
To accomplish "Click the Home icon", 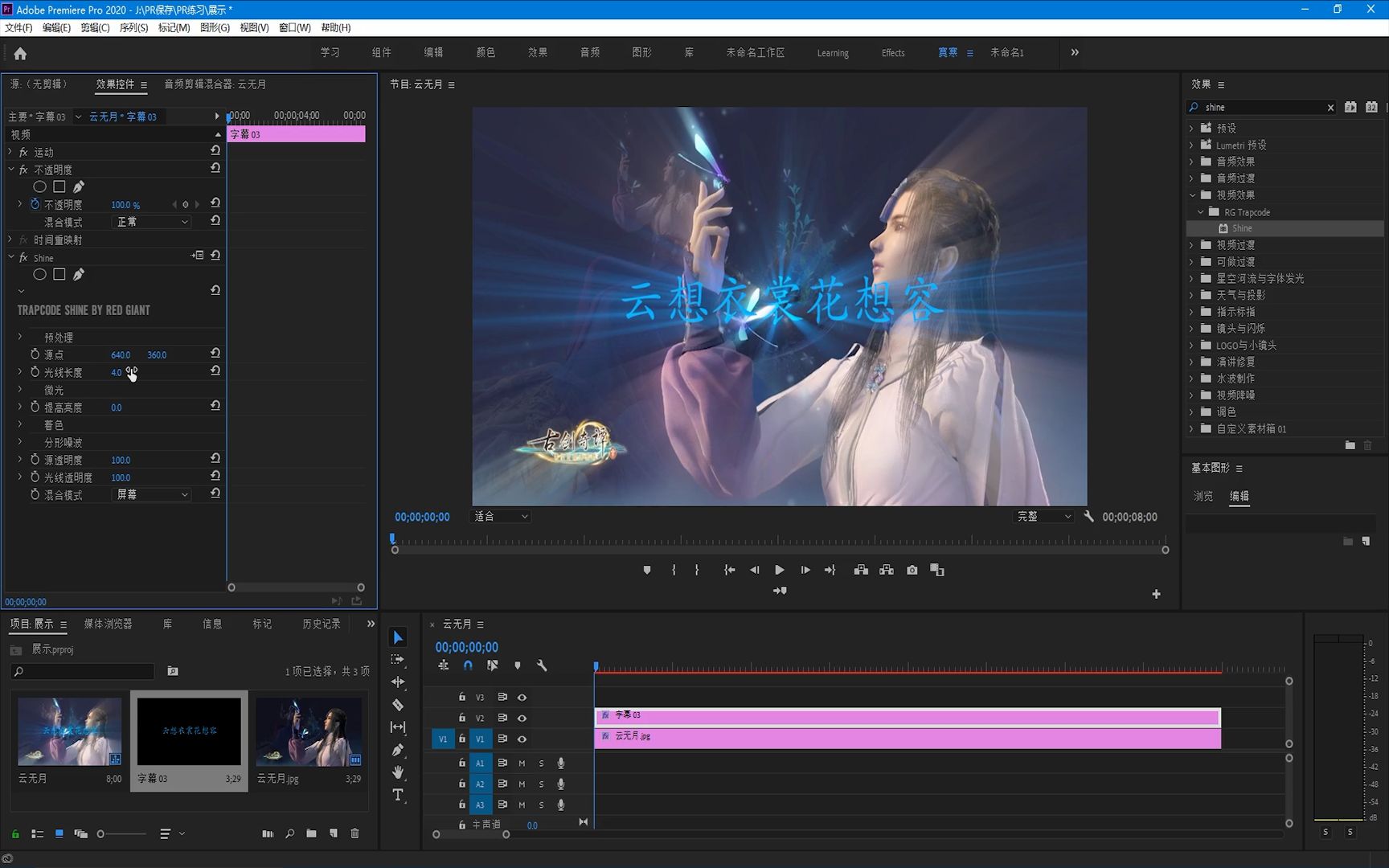I will (x=20, y=54).
